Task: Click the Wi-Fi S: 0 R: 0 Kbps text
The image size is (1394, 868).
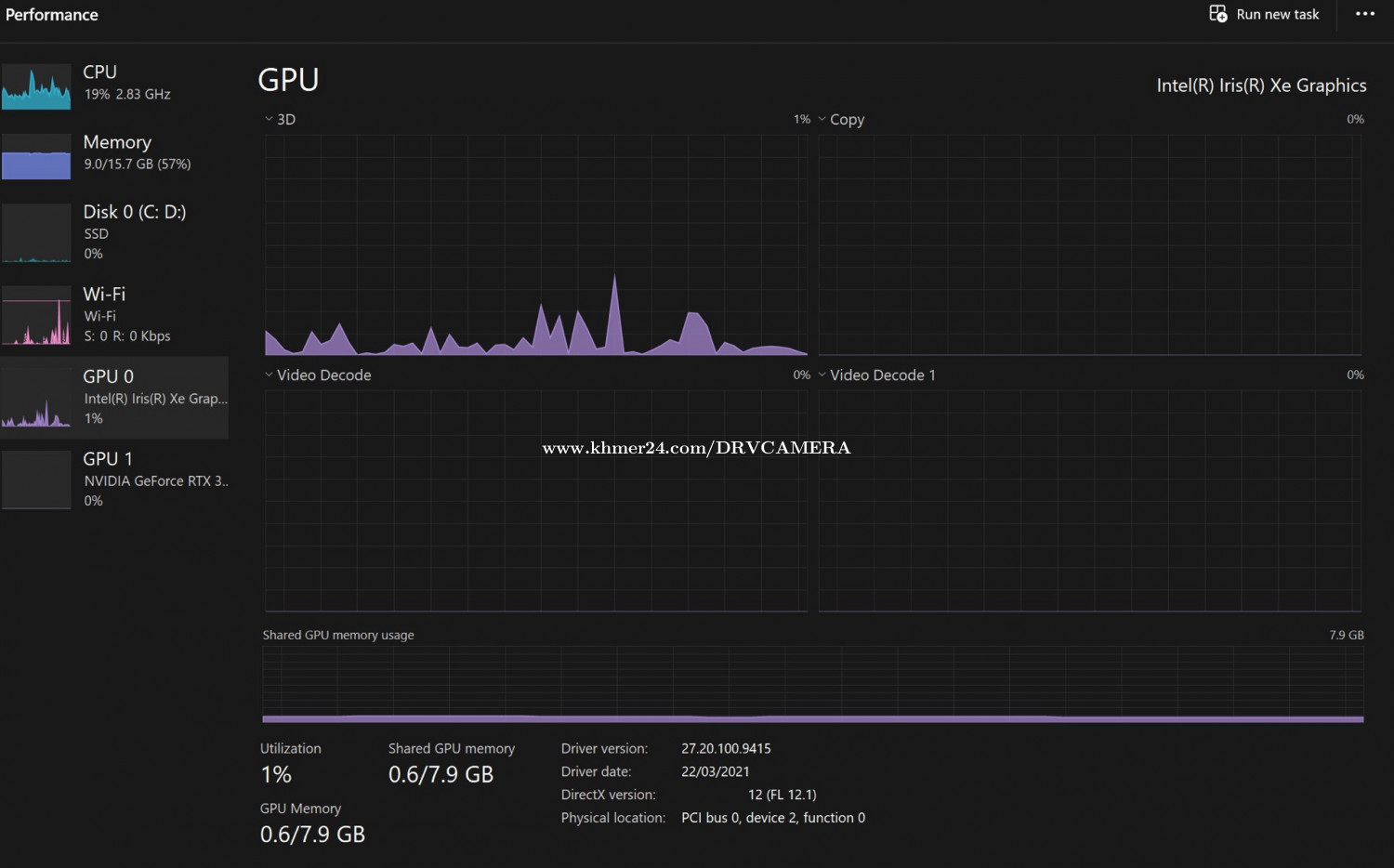Action: pyautogui.click(x=127, y=335)
